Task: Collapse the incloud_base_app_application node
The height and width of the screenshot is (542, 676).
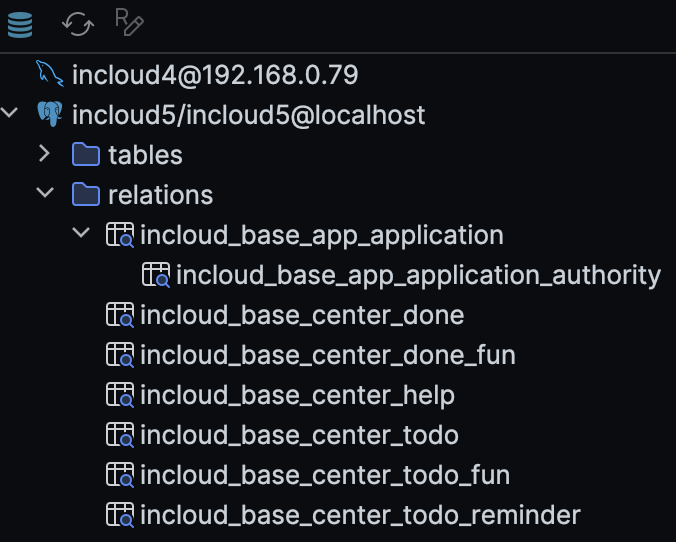Action: (81, 234)
